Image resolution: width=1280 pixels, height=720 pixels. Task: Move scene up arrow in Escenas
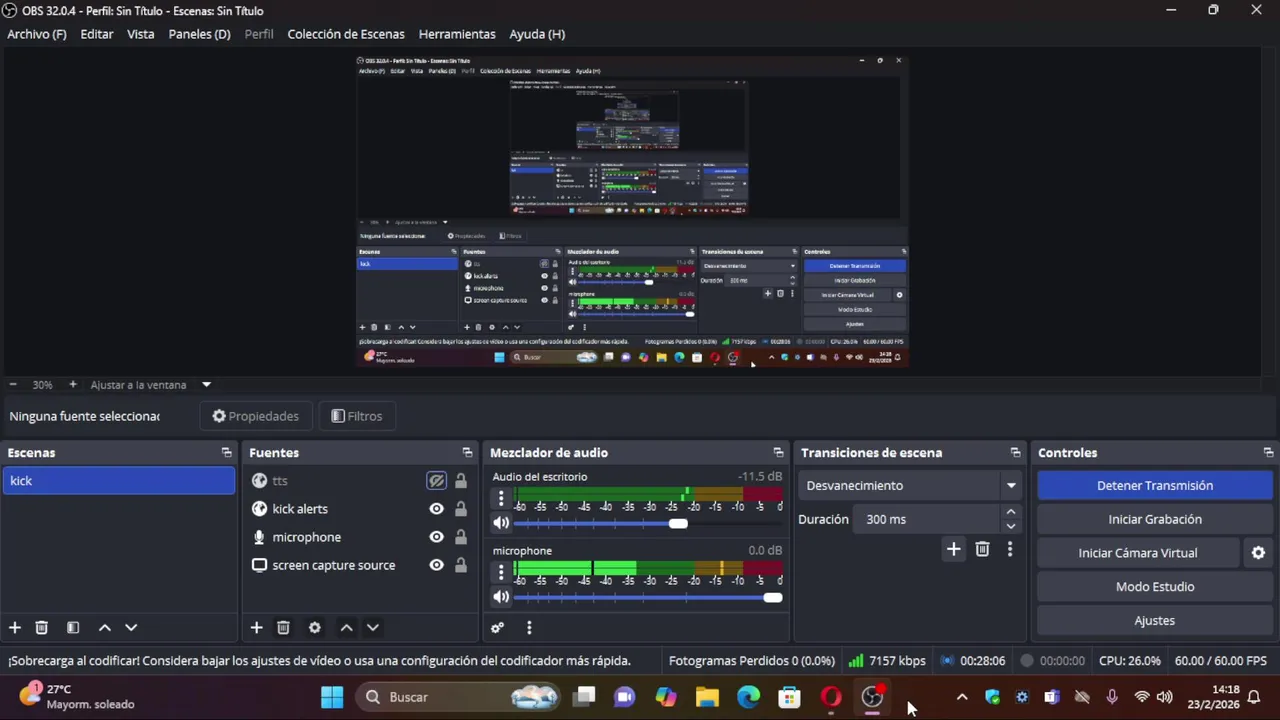coord(104,627)
